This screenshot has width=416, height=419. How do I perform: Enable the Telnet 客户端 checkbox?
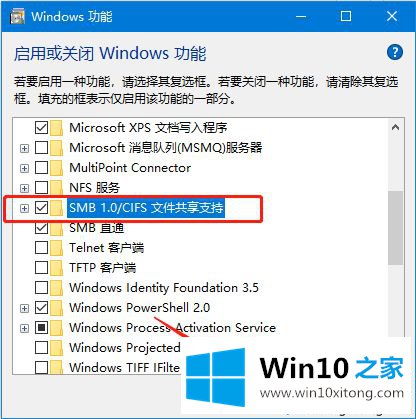(41, 248)
